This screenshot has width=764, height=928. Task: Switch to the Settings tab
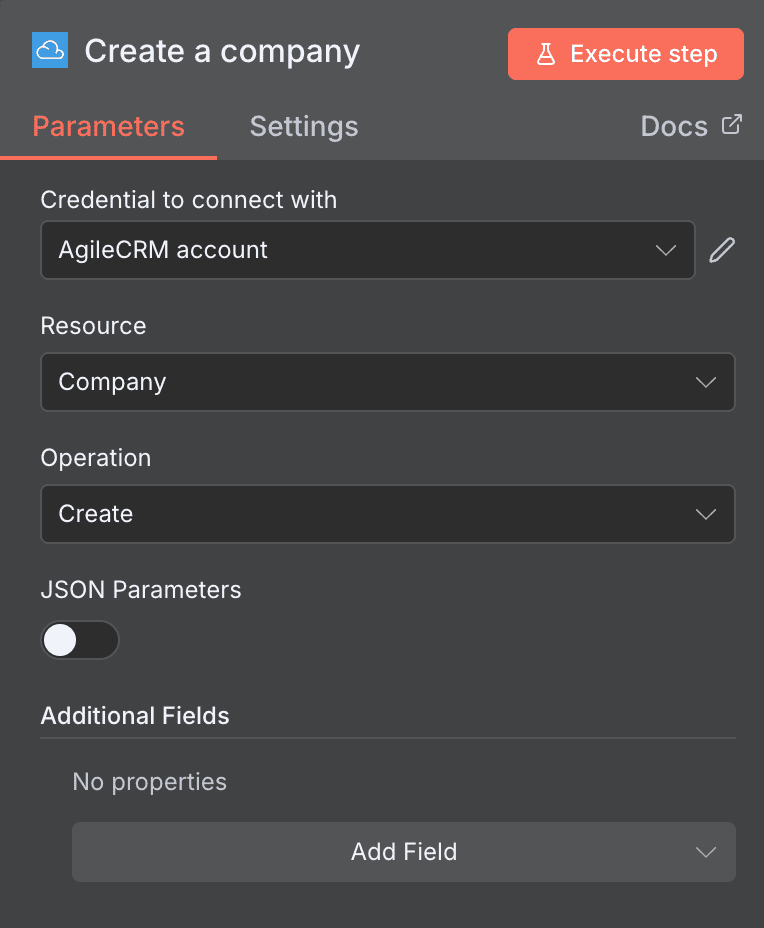point(303,126)
